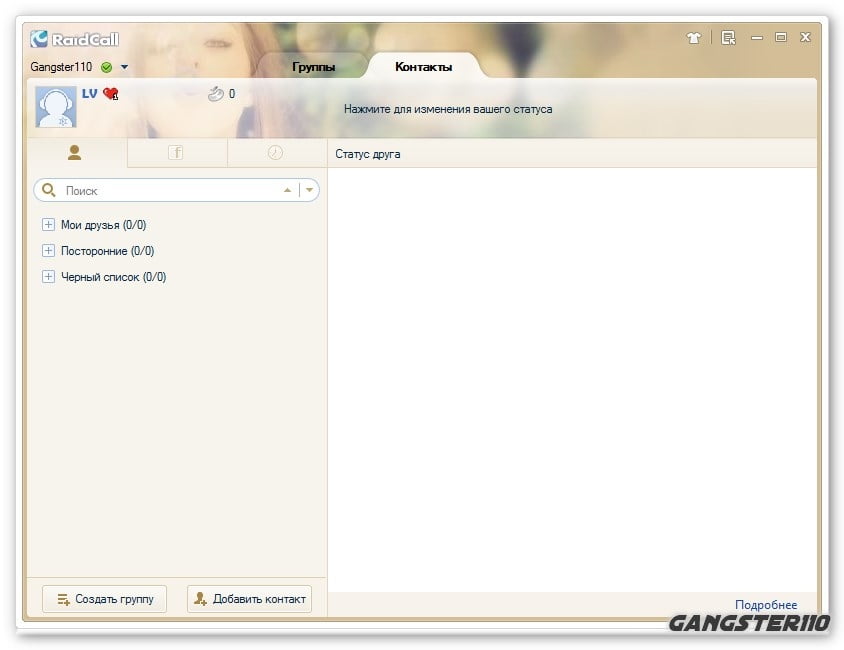
Task: Click the down arrow in search box
Action: click(310, 190)
